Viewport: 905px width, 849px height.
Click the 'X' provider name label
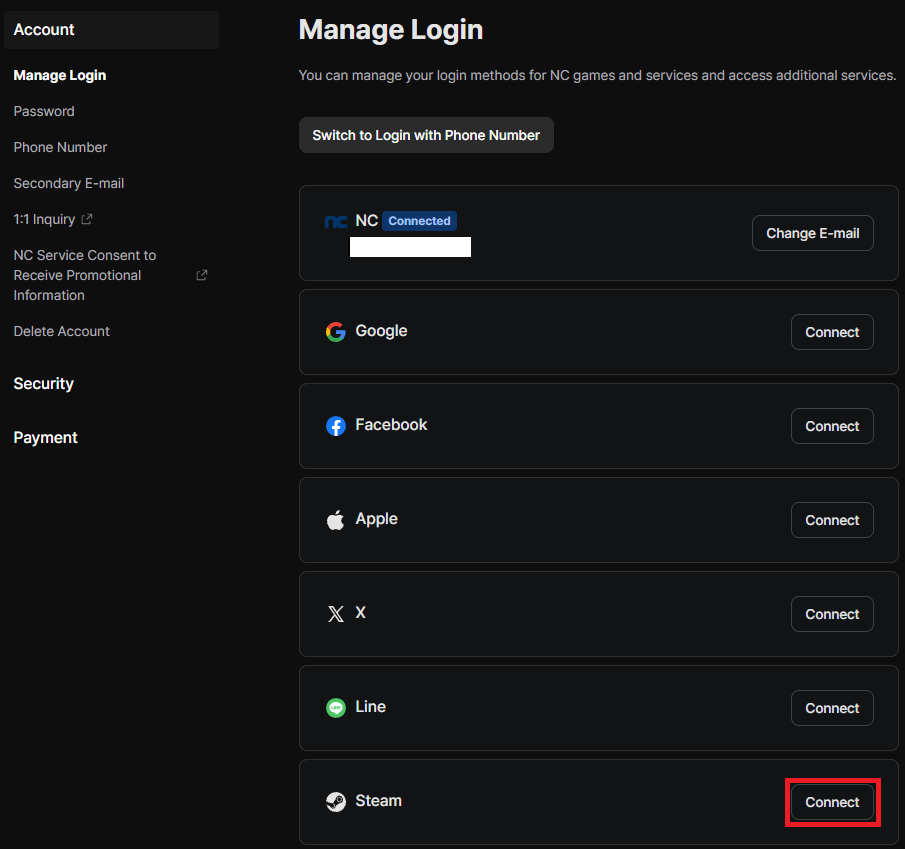tap(360, 612)
